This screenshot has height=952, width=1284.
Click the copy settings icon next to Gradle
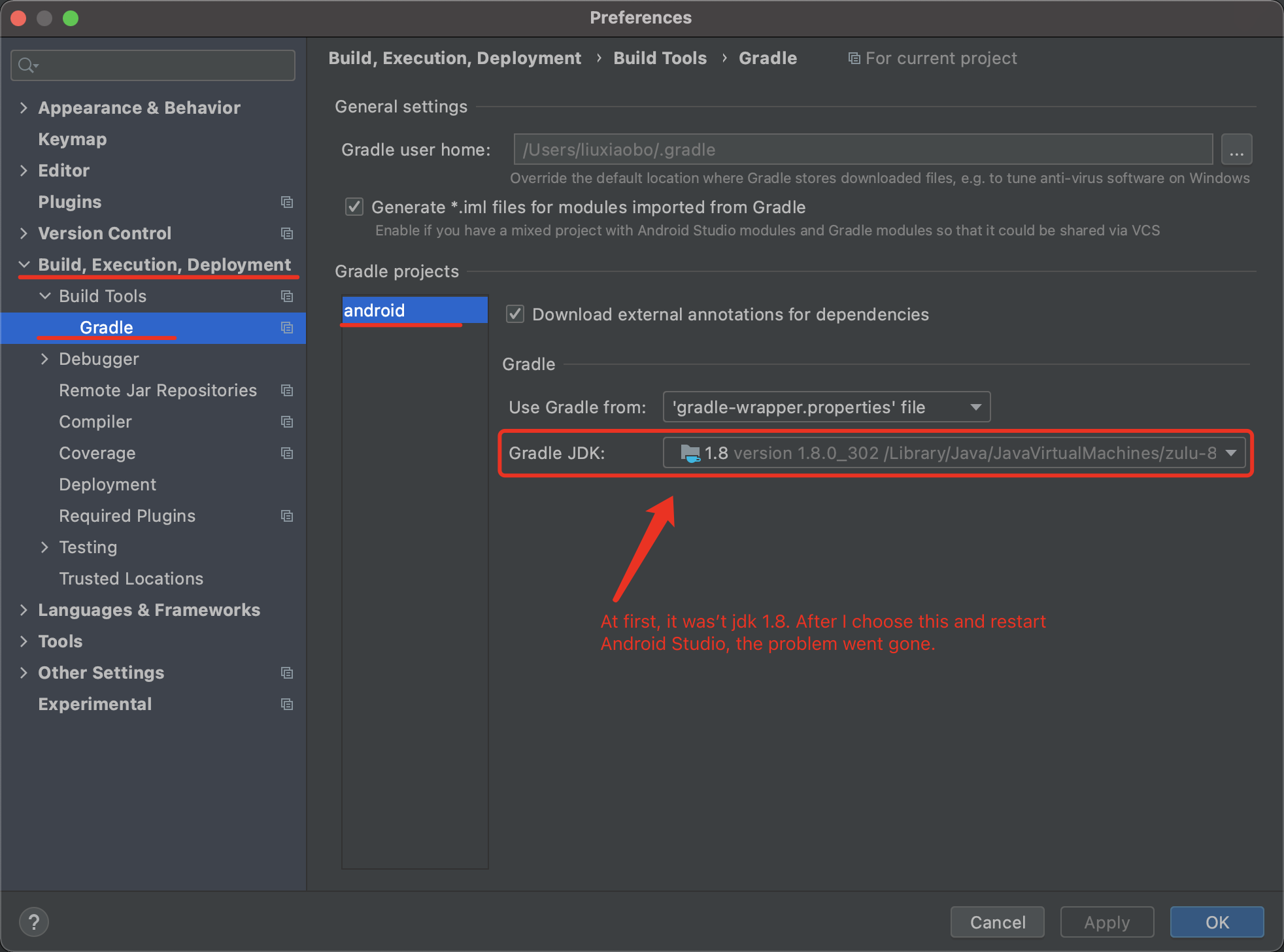(287, 328)
